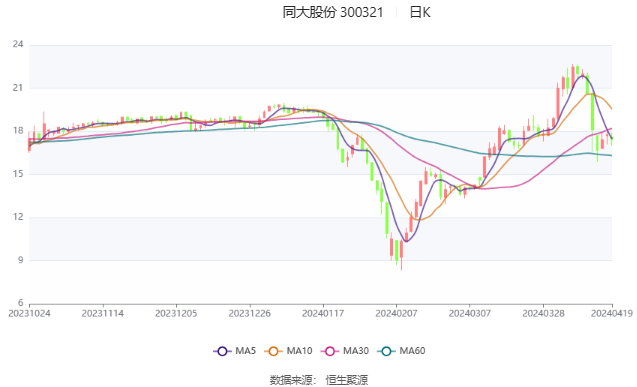The image size is (637, 387).
Task: Click the 24 y-axis value label
Action: click(18, 44)
